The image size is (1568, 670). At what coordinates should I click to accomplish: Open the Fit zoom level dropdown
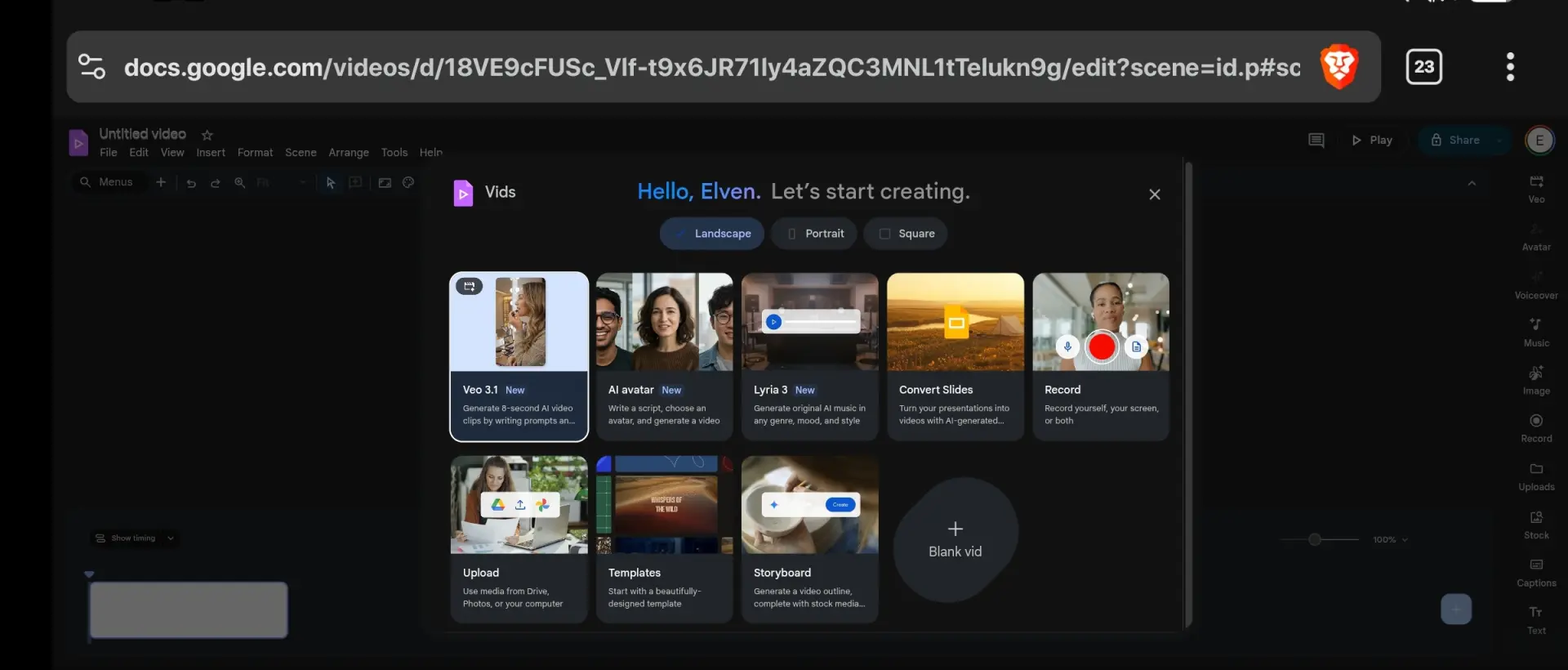pyautogui.click(x=282, y=183)
